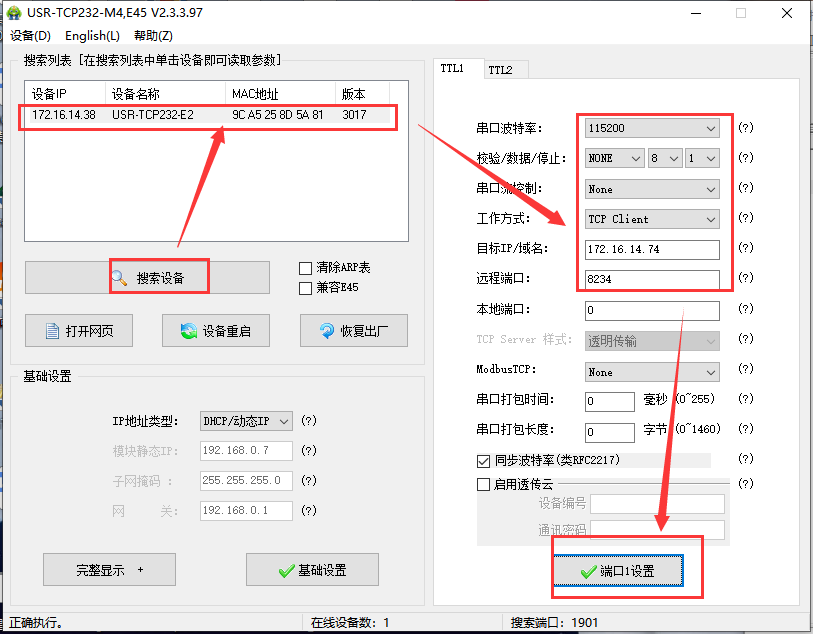813x634 pixels.
Task: Open the IP地址类型 DHCP/动态IP dropdown
Action: (x=284, y=422)
